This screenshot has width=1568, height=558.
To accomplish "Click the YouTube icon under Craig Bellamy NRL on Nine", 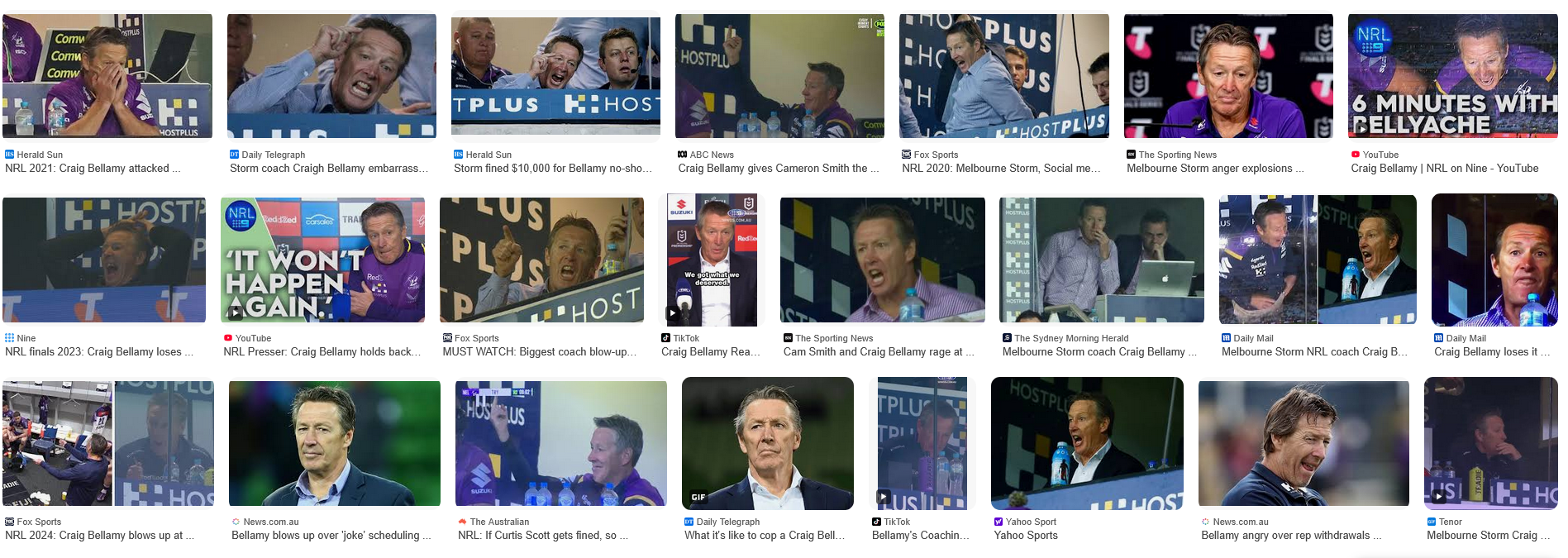I will pyautogui.click(x=1356, y=155).
